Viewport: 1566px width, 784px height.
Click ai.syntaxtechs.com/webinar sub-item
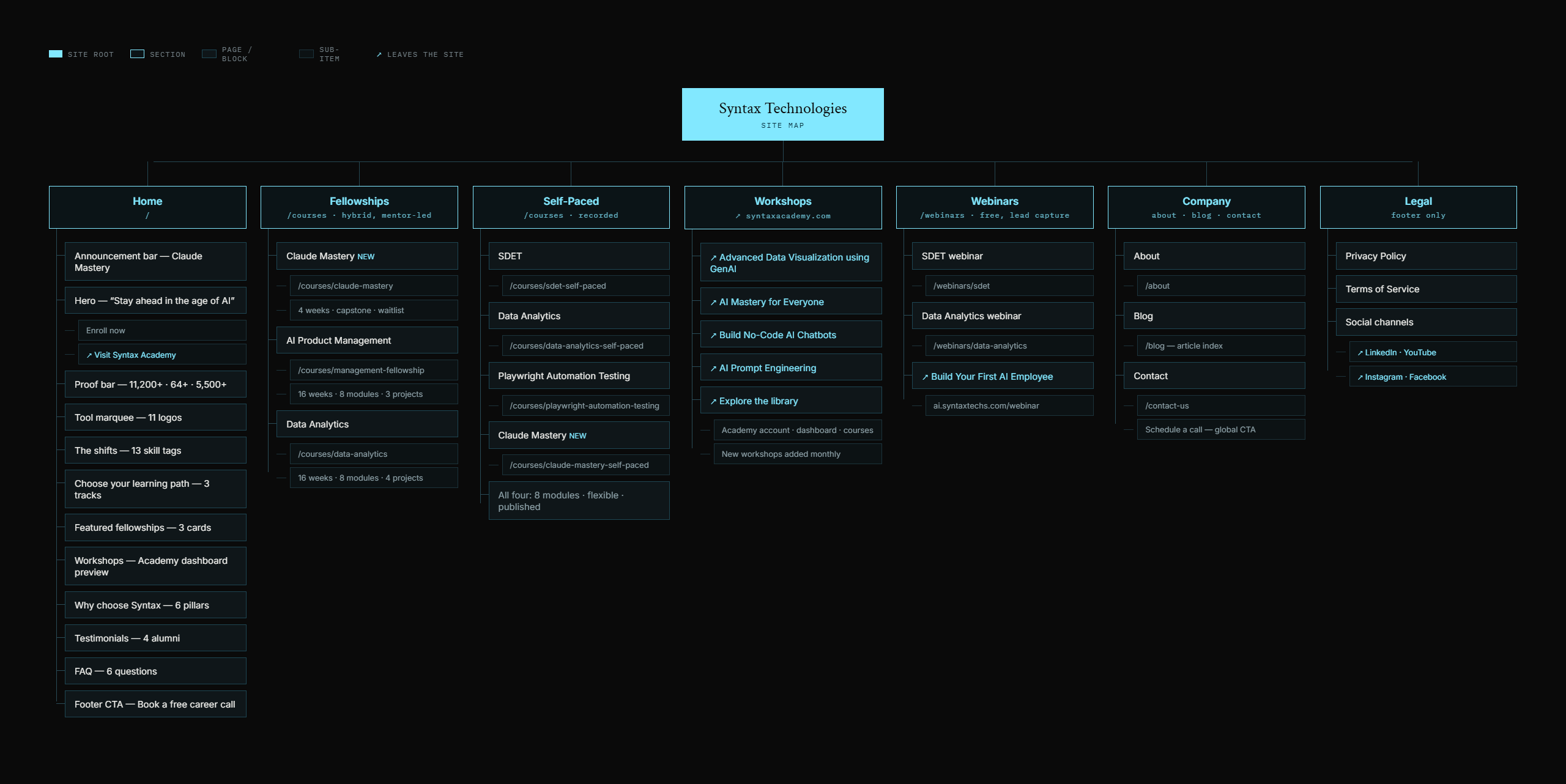[1009, 405]
